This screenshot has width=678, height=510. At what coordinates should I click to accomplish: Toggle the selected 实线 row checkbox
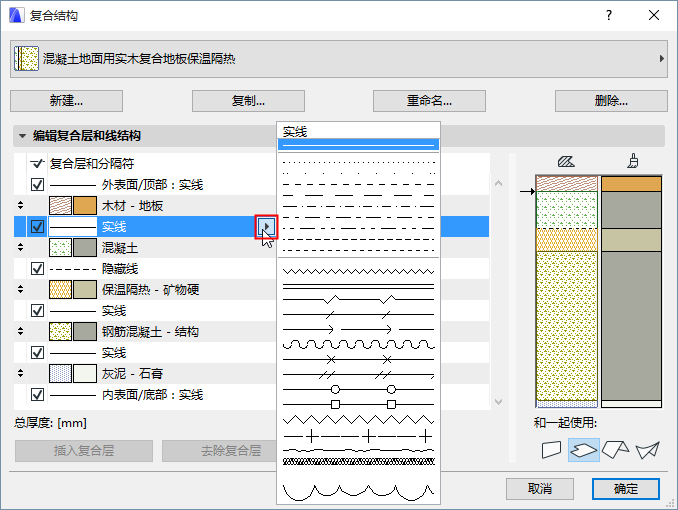click(x=38, y=226)
